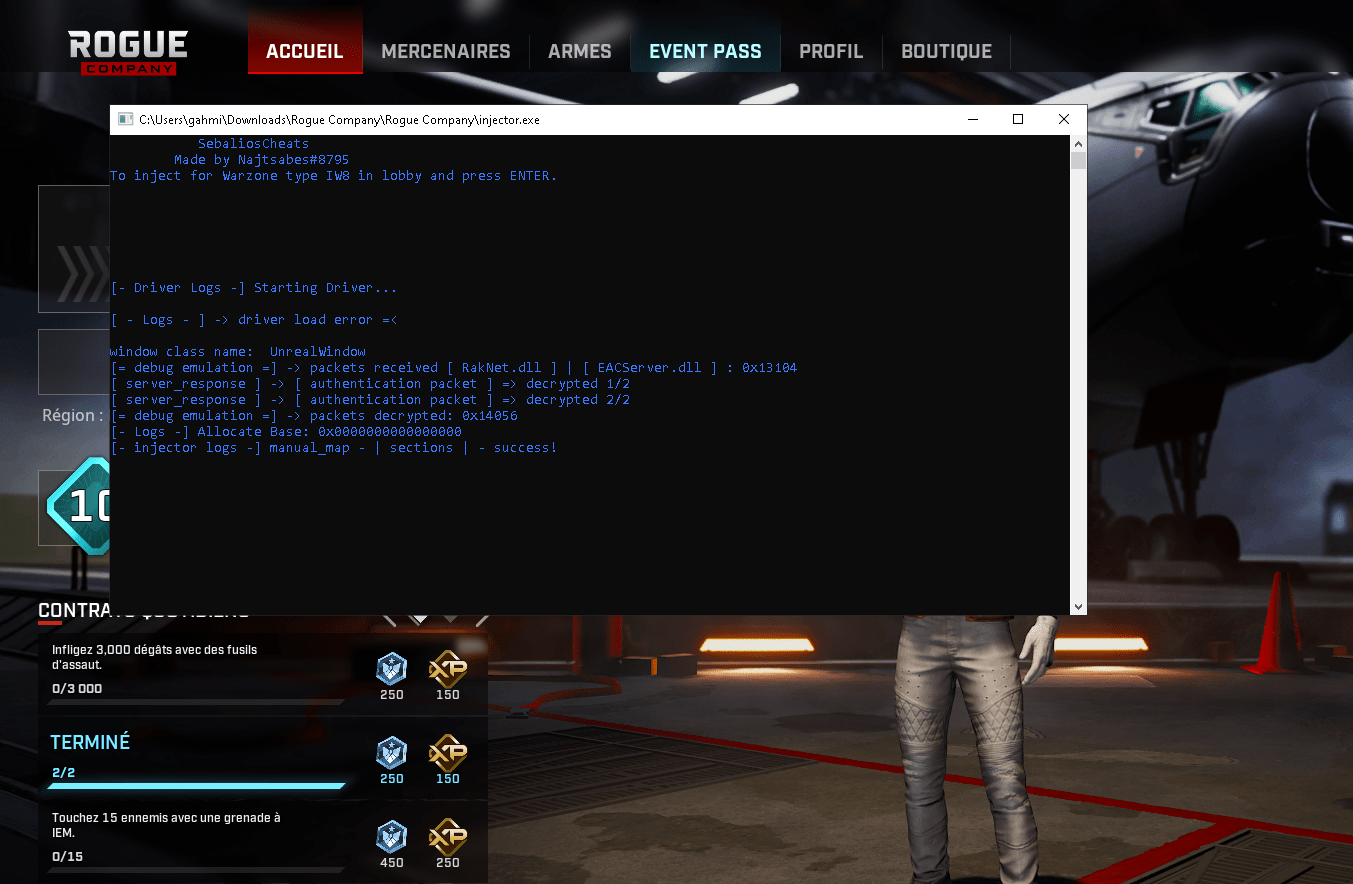Click the "window class name: UnrealWindow" line
The height and width of the screenshot is (884, 1353).
tap(238, 352)
